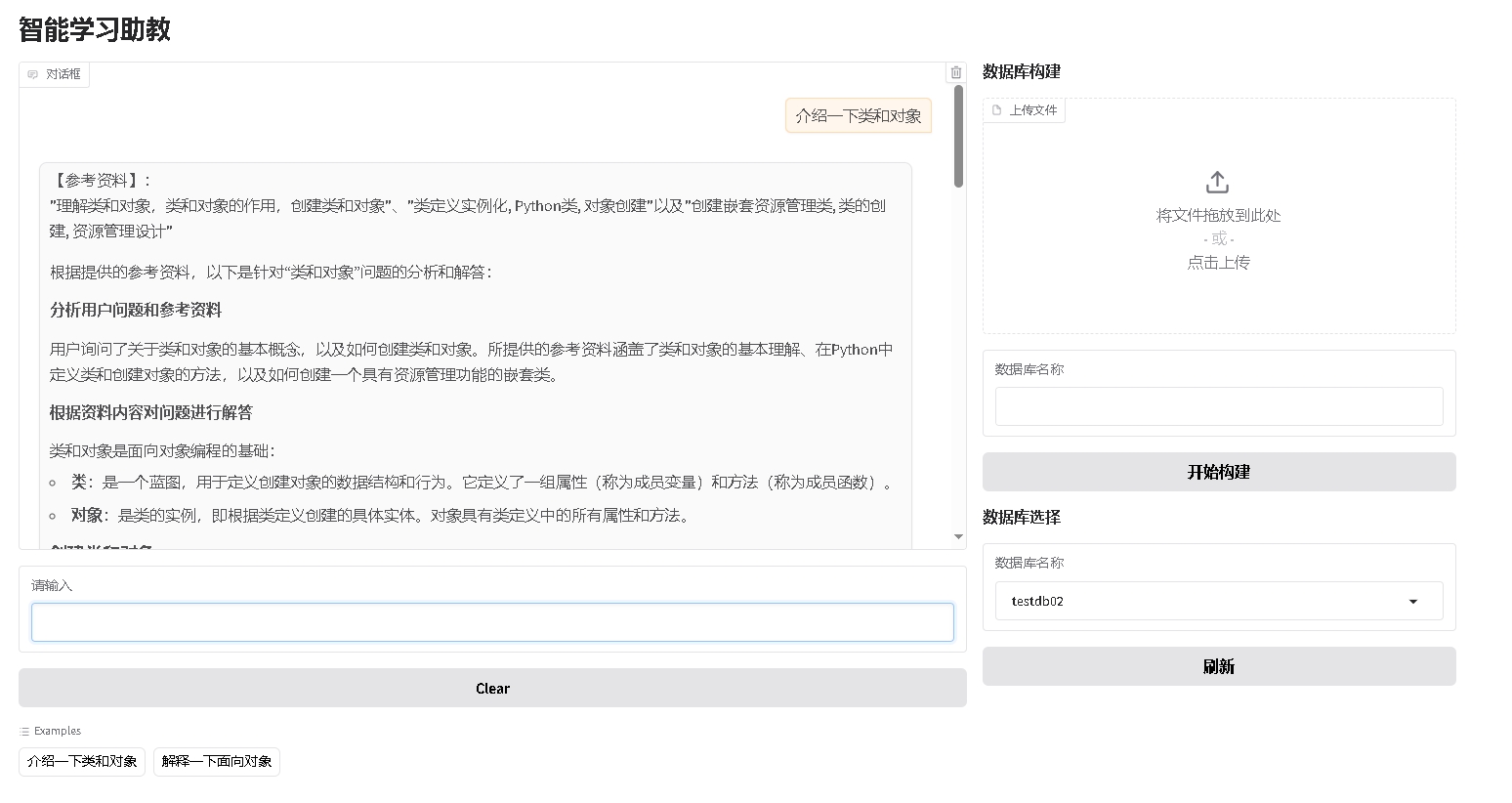The width and height of the screenshot is (1512, 803).
Task: Click the user message bubble 介绍一下类和对象
Action: pyautogui.click(x=858, y=115)
